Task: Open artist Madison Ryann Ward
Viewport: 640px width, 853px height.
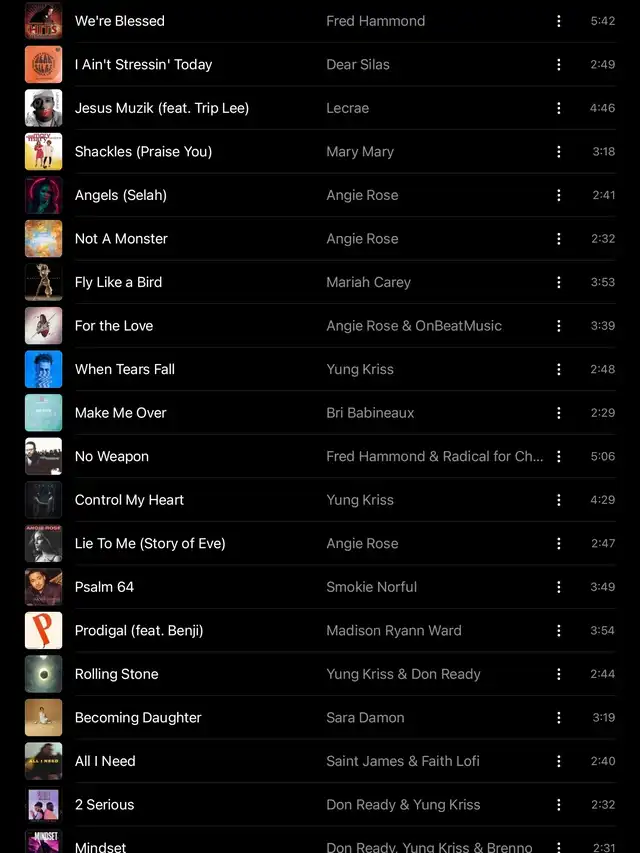Action: point(394,631)
